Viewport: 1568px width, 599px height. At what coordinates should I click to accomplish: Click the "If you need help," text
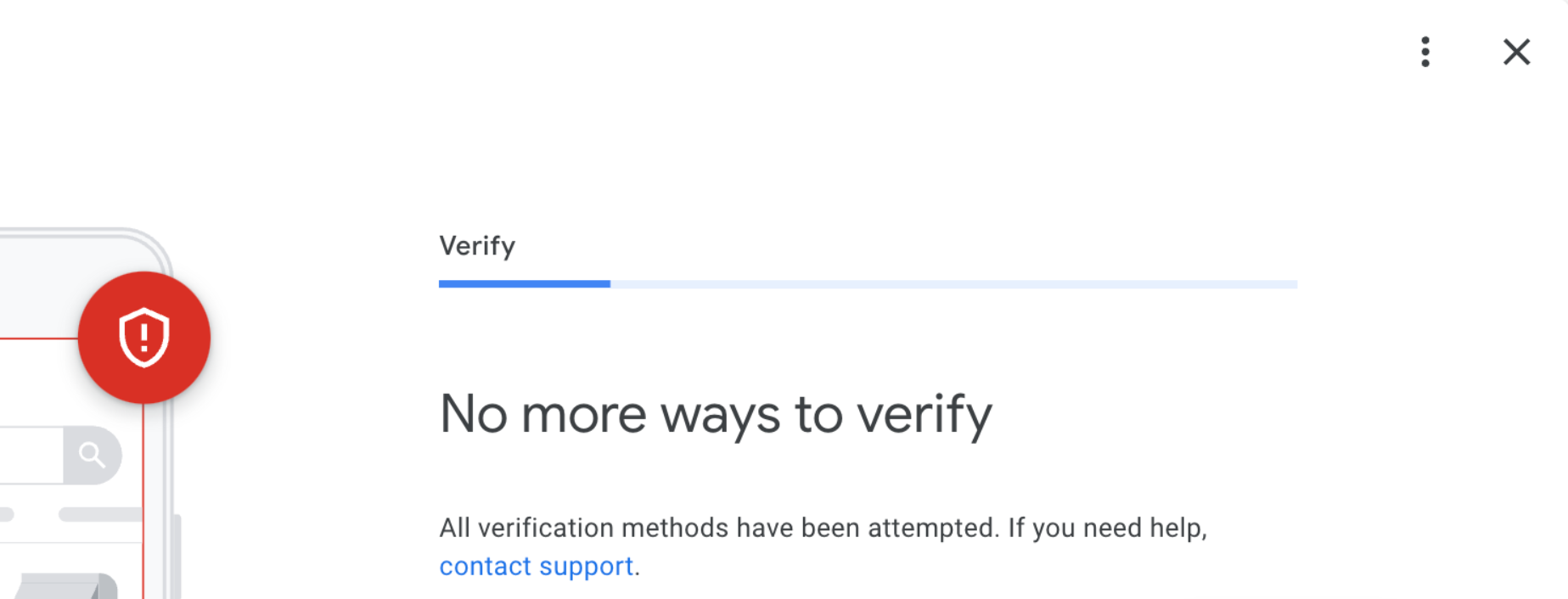[1107, 528]
